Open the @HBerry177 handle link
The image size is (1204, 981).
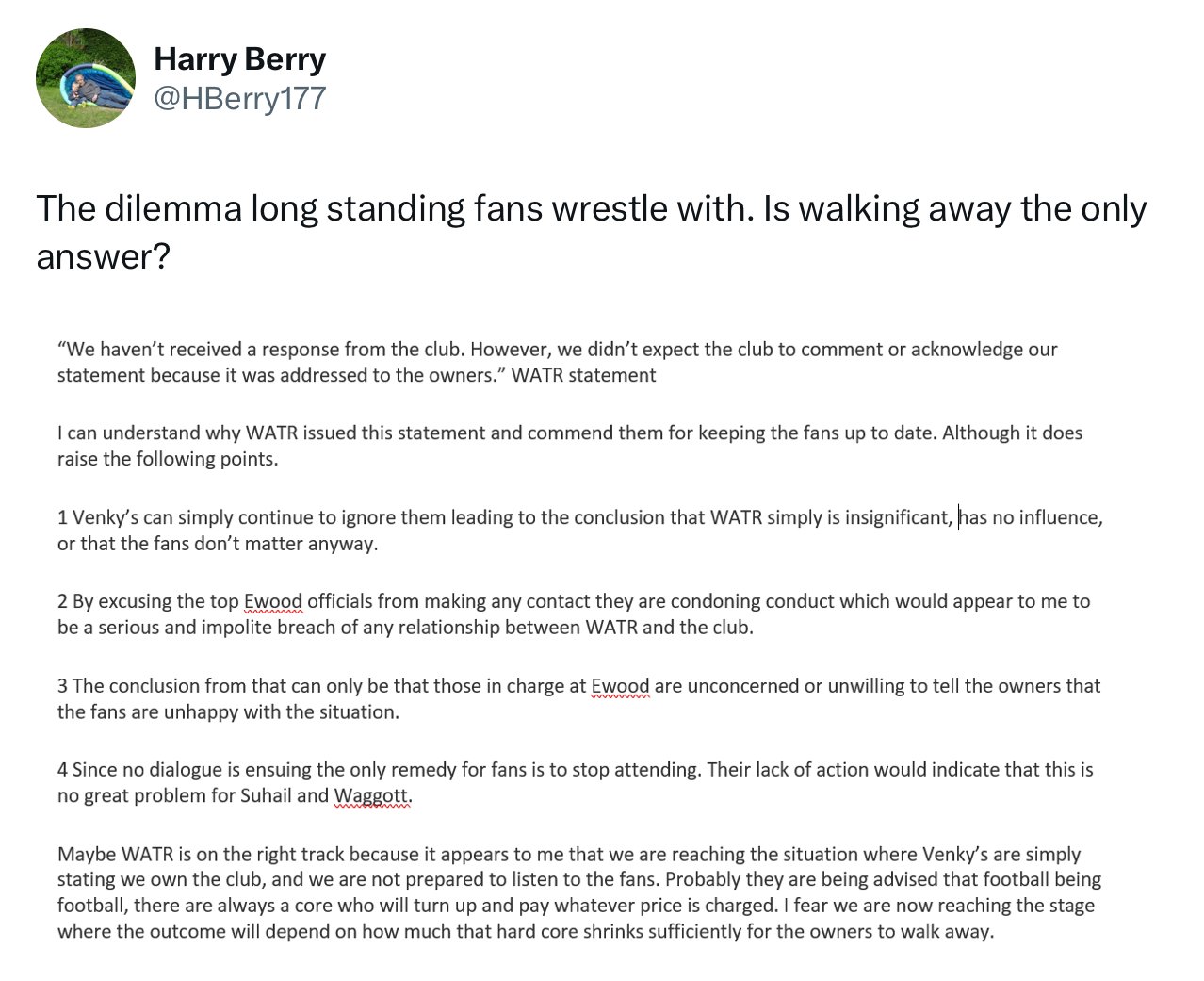239,98
